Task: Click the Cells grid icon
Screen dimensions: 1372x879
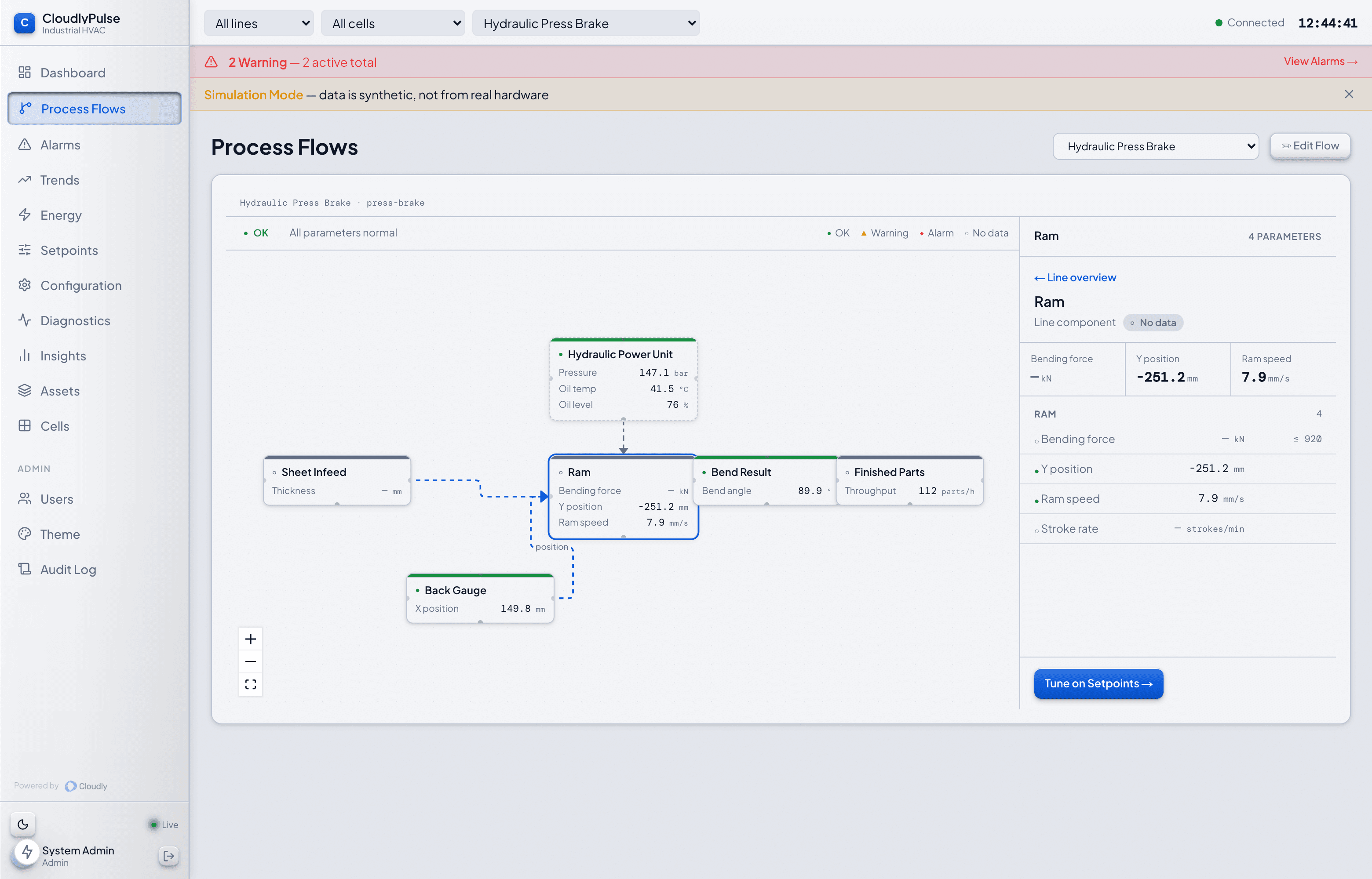Action: tap(25, 426)
